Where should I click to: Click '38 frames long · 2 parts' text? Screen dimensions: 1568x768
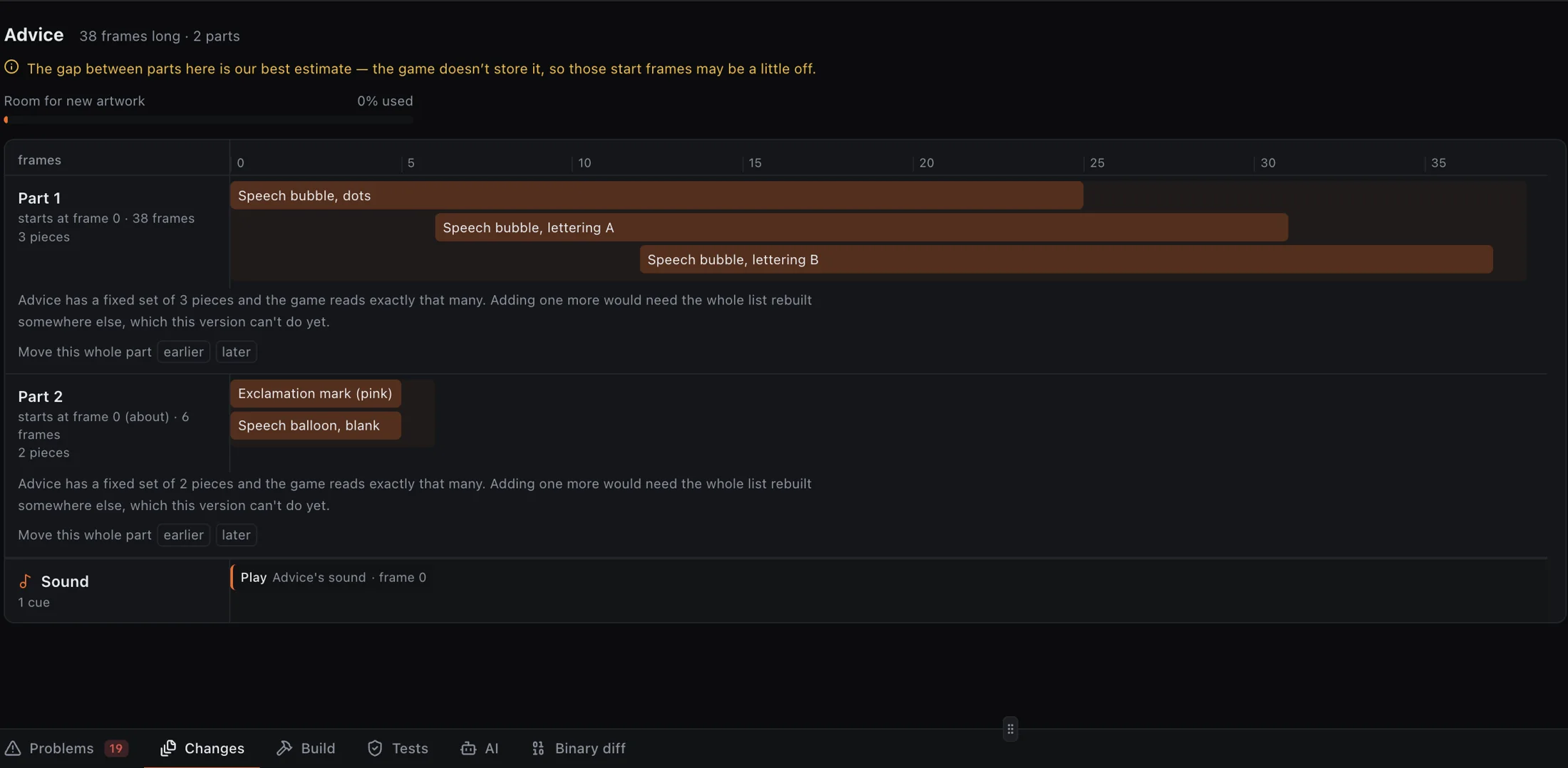(x=160, y=36)
